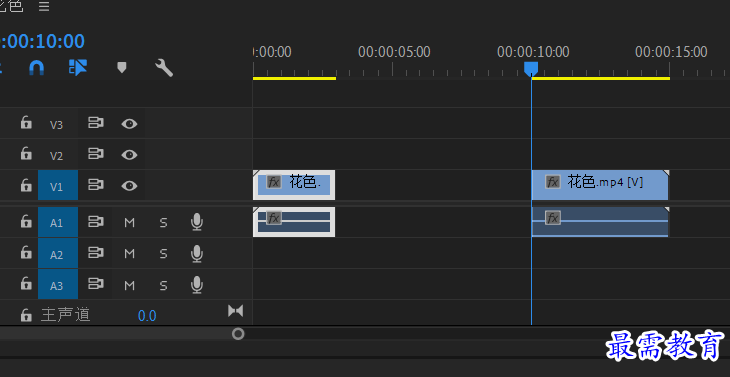Viewport: 730px width, 377px height.
Task: Toggle V1 track targeting button
Action: point(58,185)
